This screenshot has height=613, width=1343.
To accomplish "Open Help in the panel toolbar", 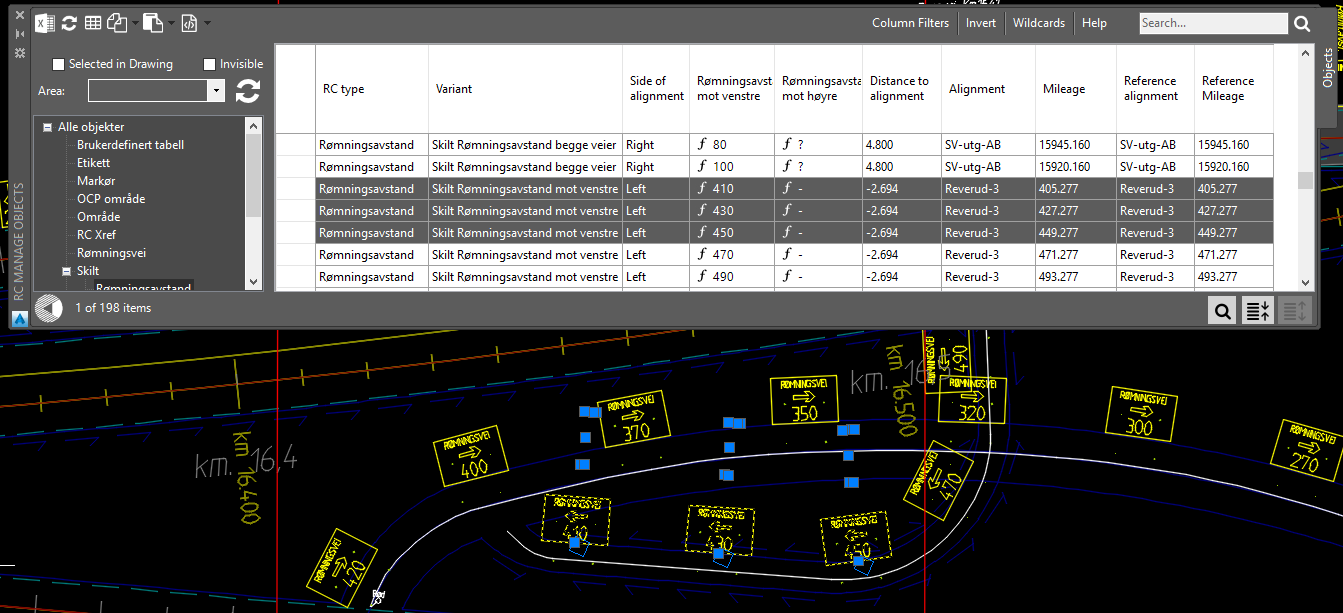I will click(x=1094, y=23).
